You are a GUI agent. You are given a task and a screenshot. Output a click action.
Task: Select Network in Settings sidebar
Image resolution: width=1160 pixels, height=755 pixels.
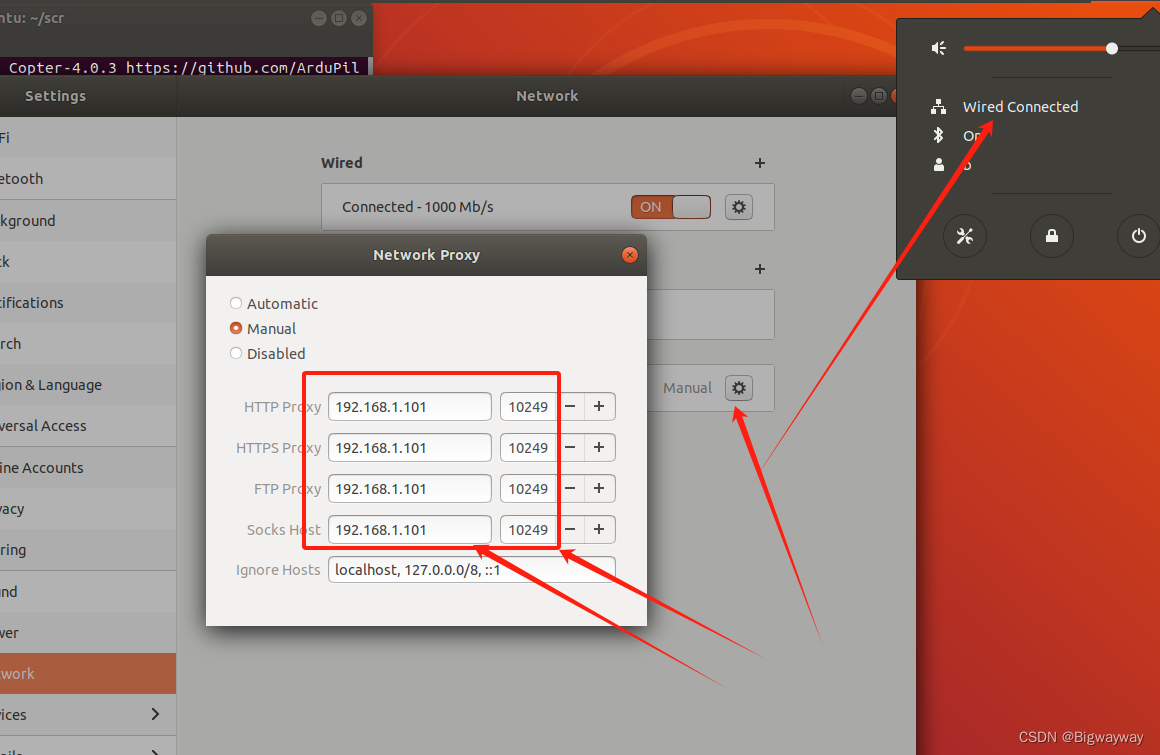87,674
